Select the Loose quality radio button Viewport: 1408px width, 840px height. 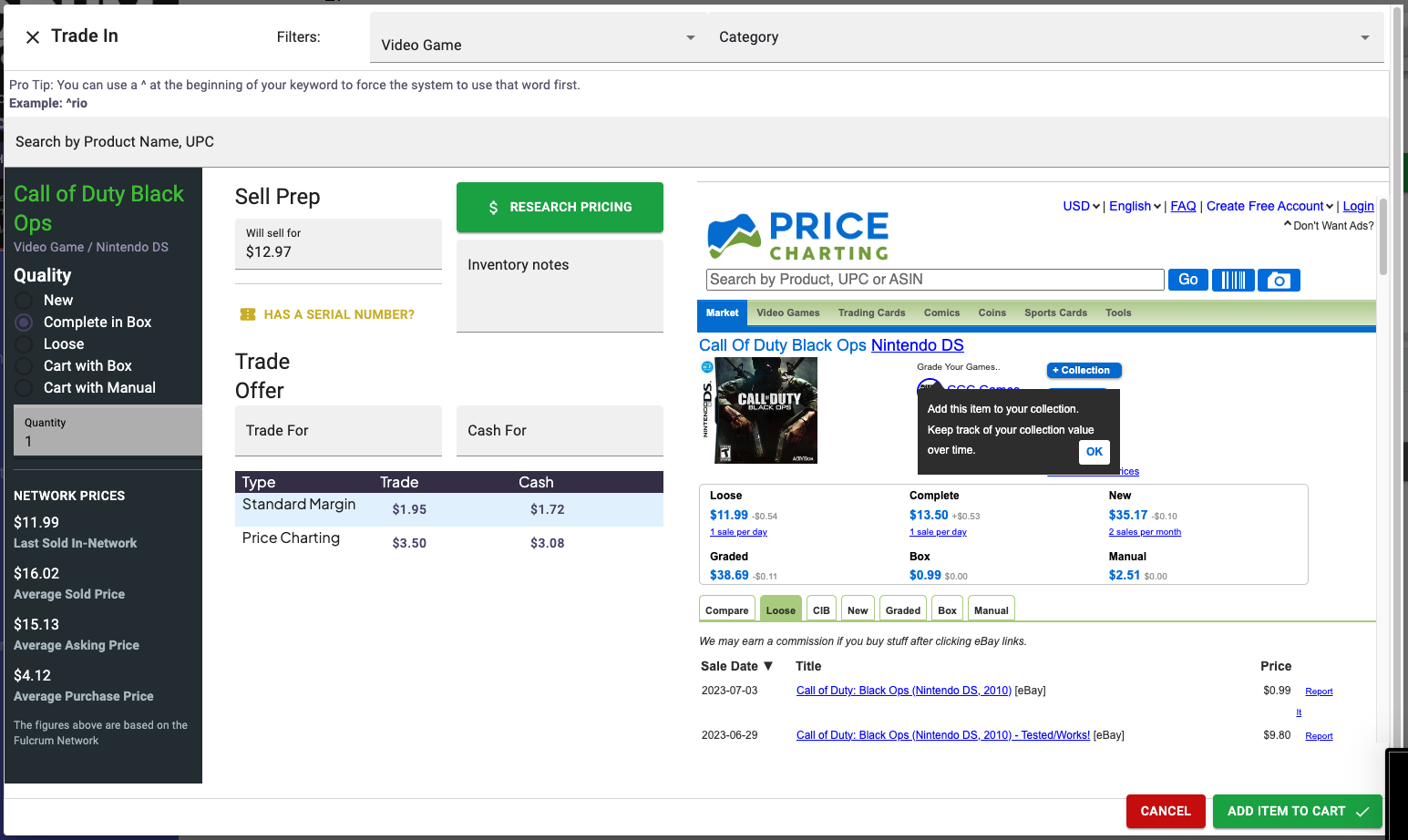[x=25, y=343]
